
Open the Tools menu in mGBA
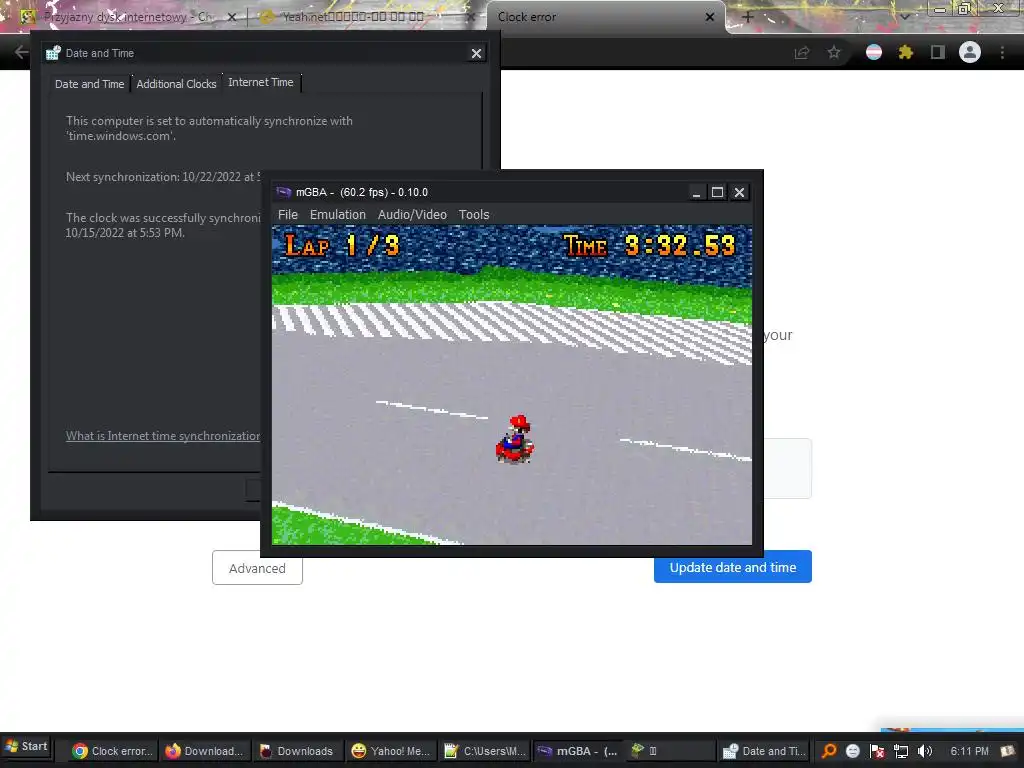[x=473, y=215]
